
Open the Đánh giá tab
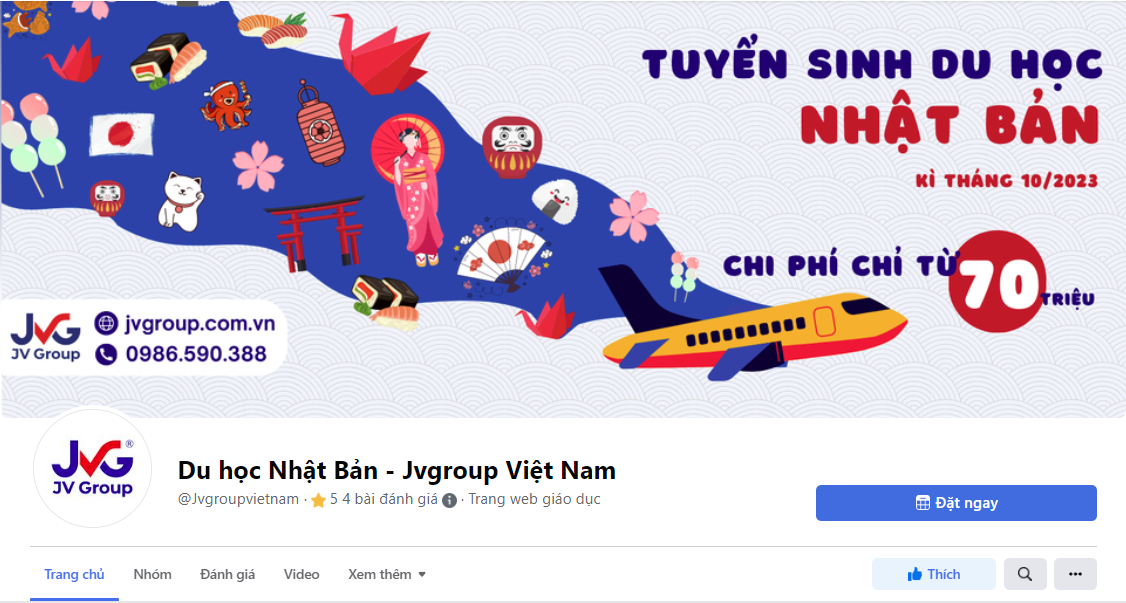coord(228,574)
